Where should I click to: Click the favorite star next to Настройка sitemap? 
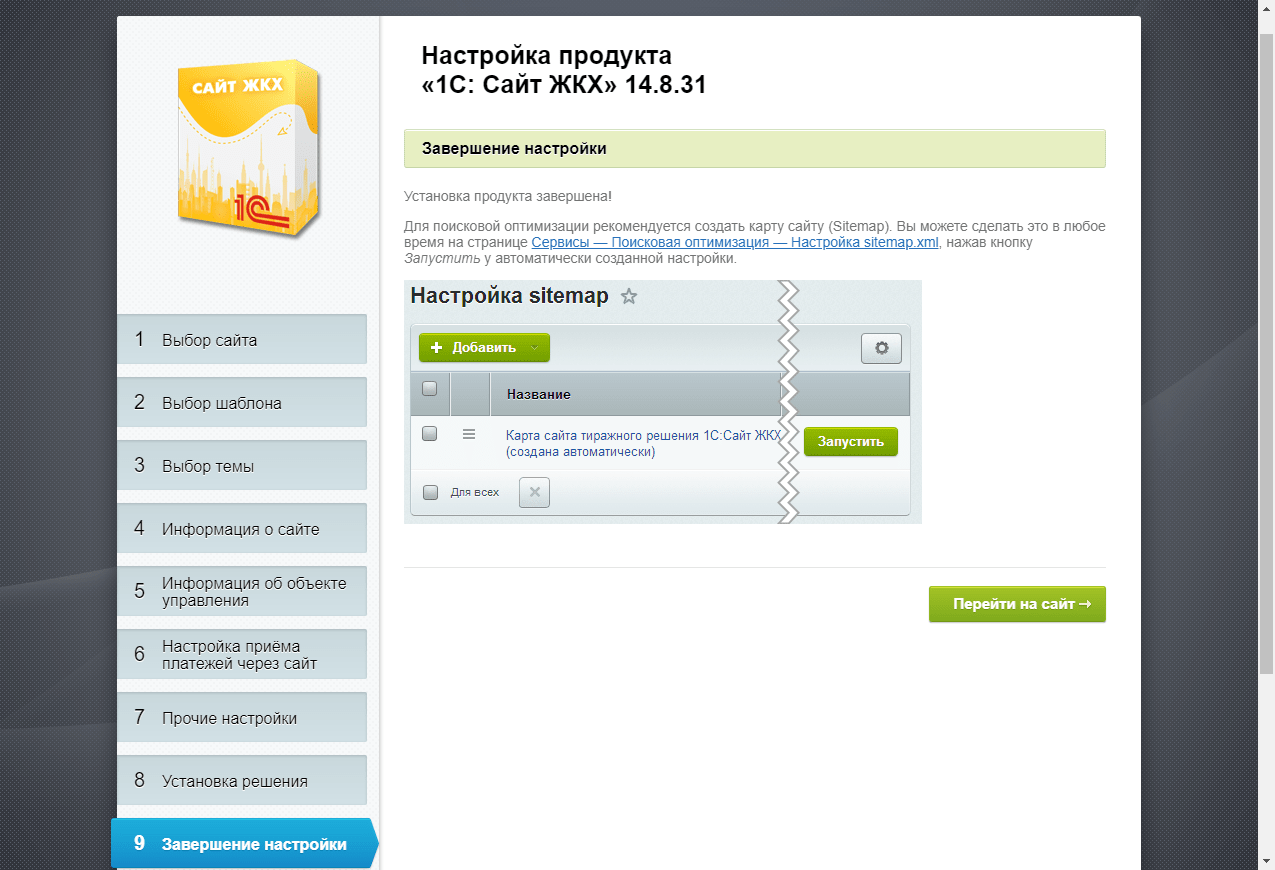coord(629,297)
